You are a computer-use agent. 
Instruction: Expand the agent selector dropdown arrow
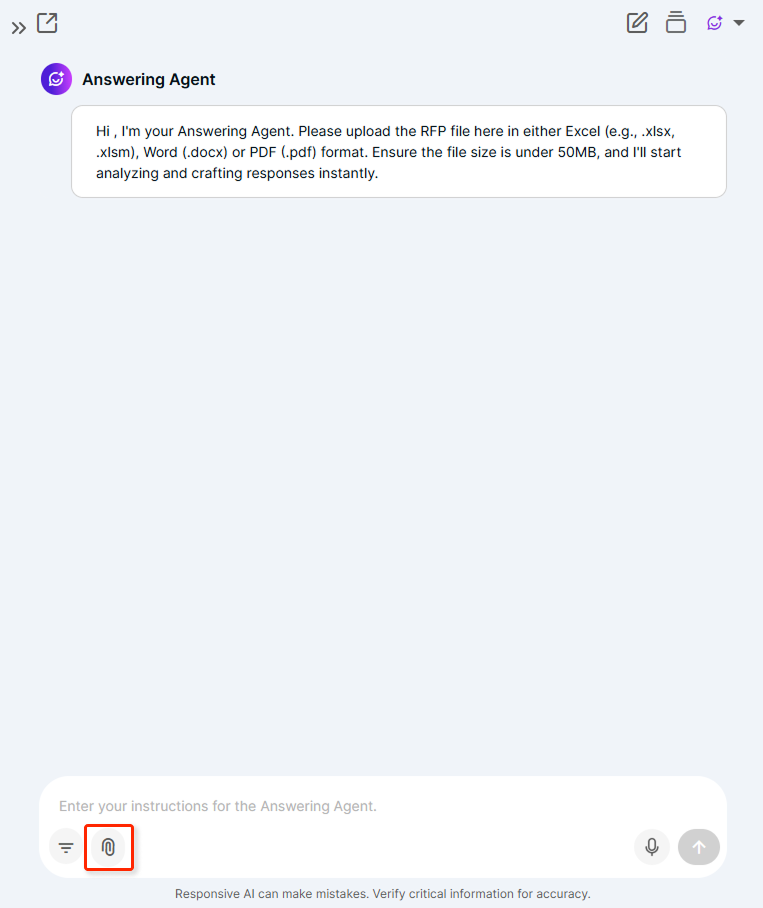click(x=739, y=23)
